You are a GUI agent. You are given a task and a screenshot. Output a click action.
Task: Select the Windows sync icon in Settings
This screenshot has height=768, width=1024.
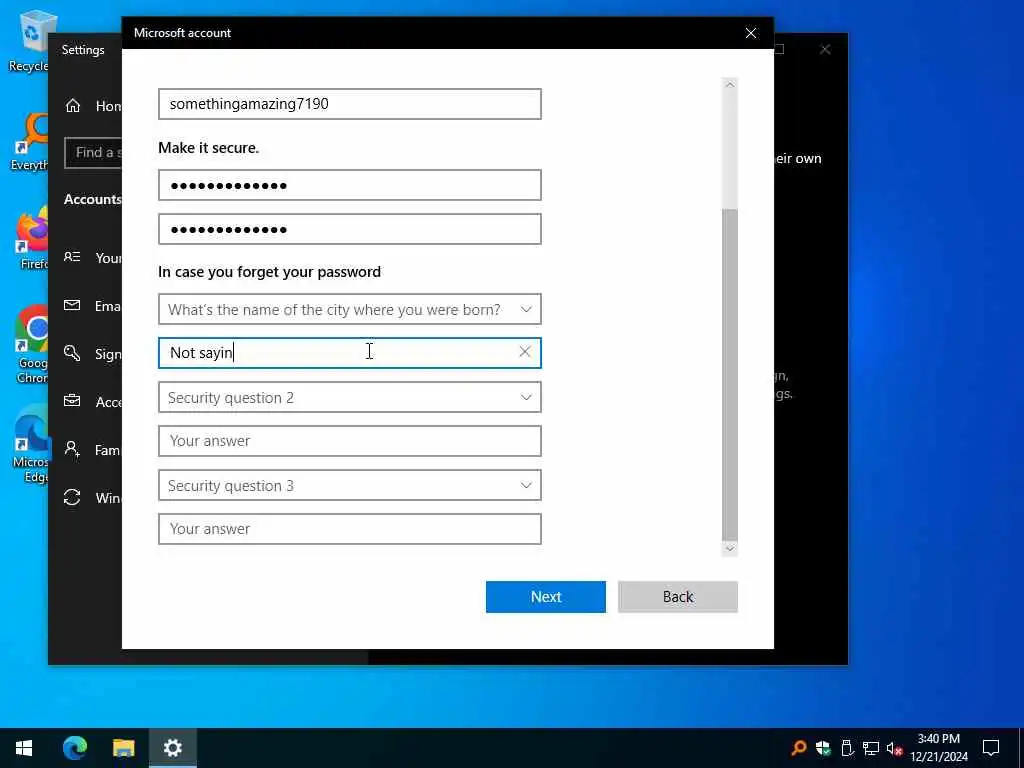[x=72, y=498]
